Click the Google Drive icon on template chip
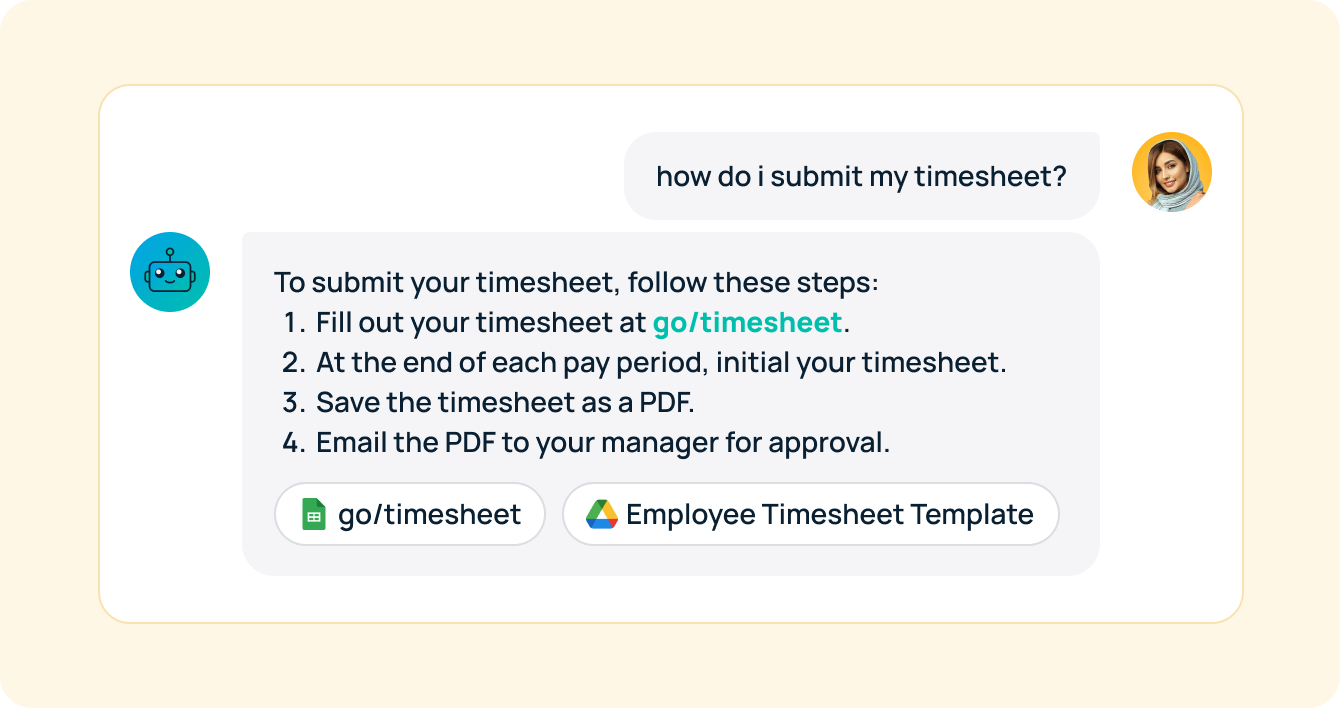The height and width of the screenshot is (708, 1340). (601, 513)
